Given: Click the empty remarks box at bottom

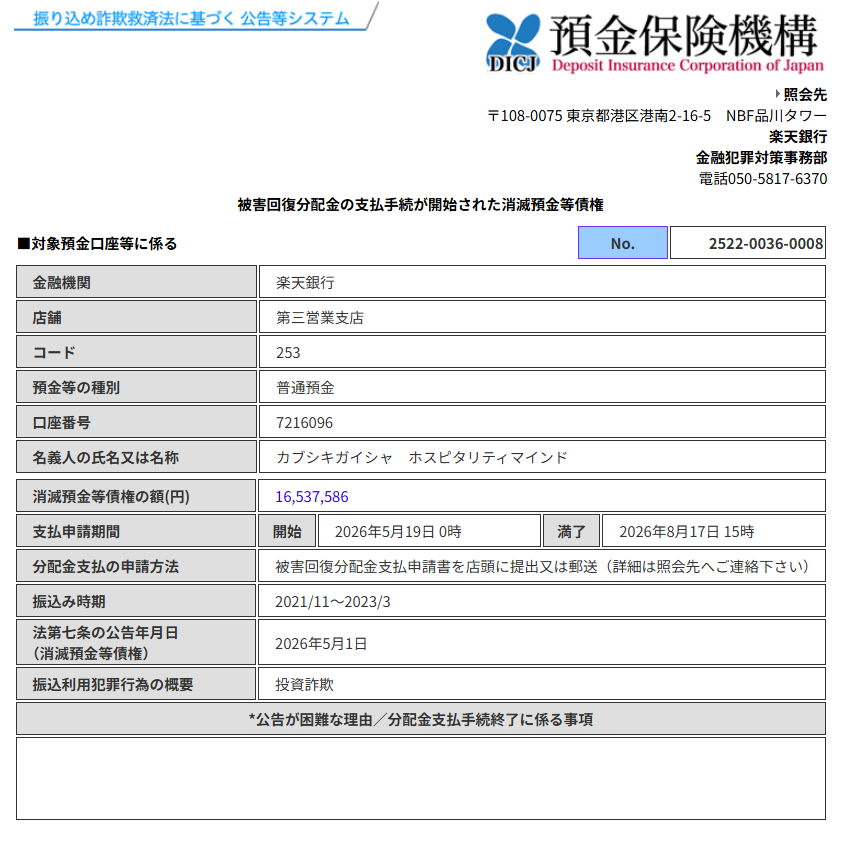Looking at the screenshot, I should pos(421,779).
